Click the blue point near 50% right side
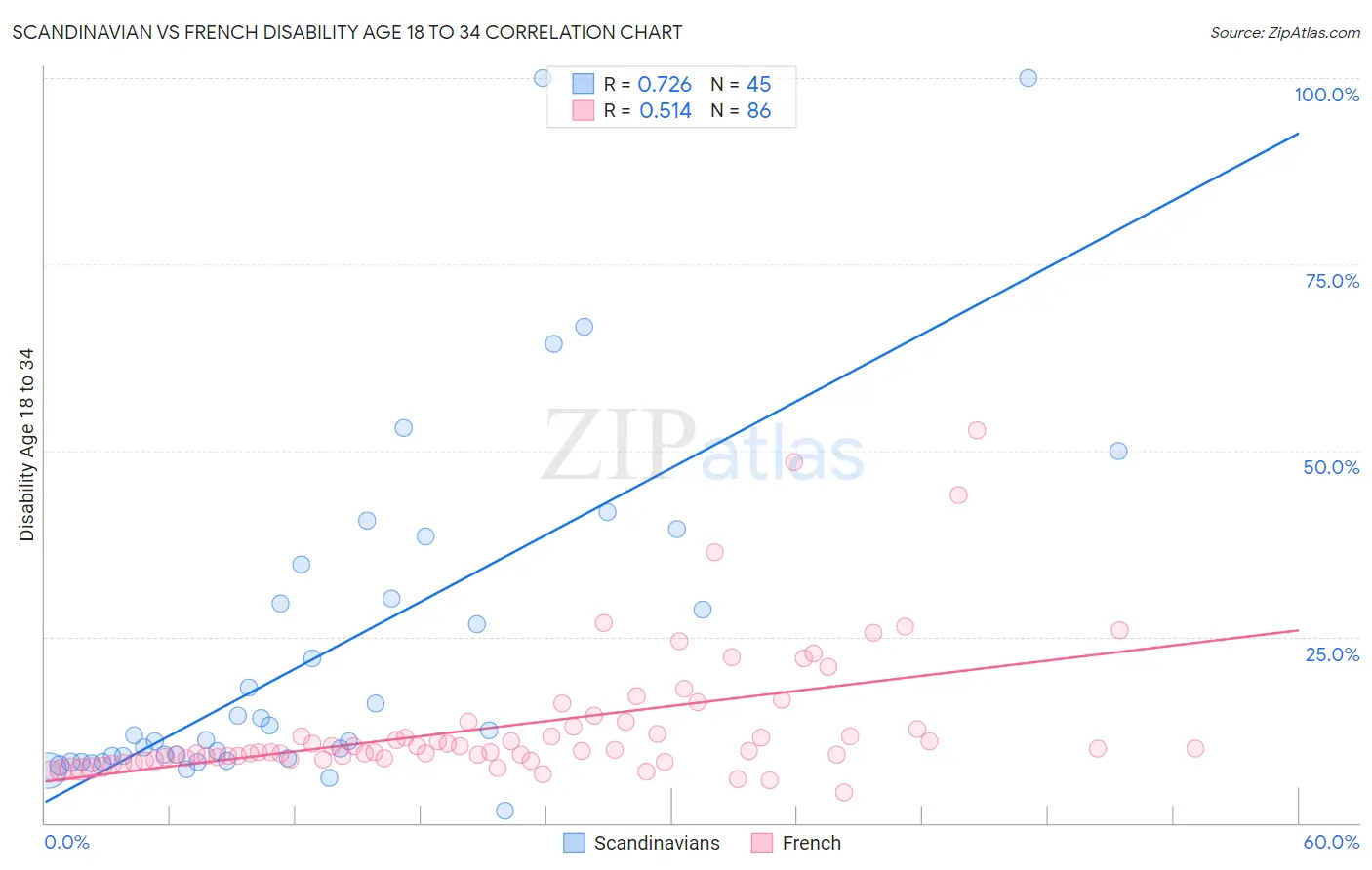1372x870 pixels. click(x=1118, y=452)
